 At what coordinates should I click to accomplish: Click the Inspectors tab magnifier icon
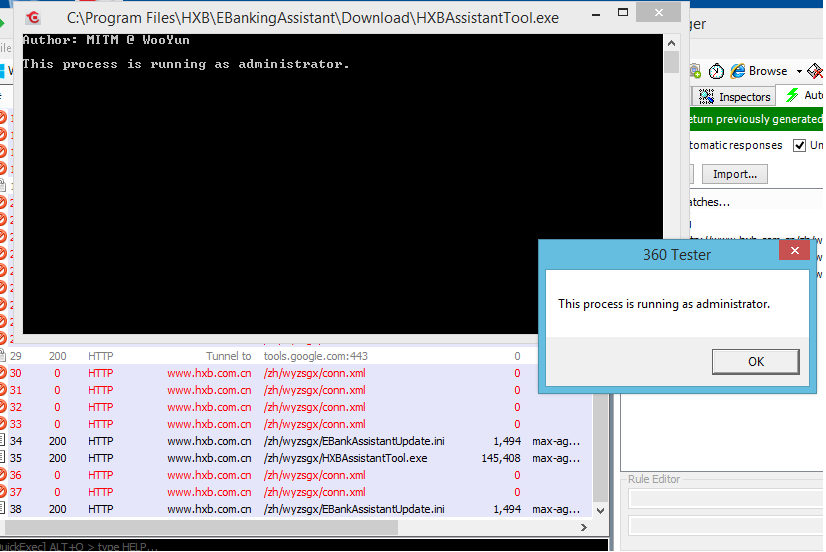click(x=706, y=96)
